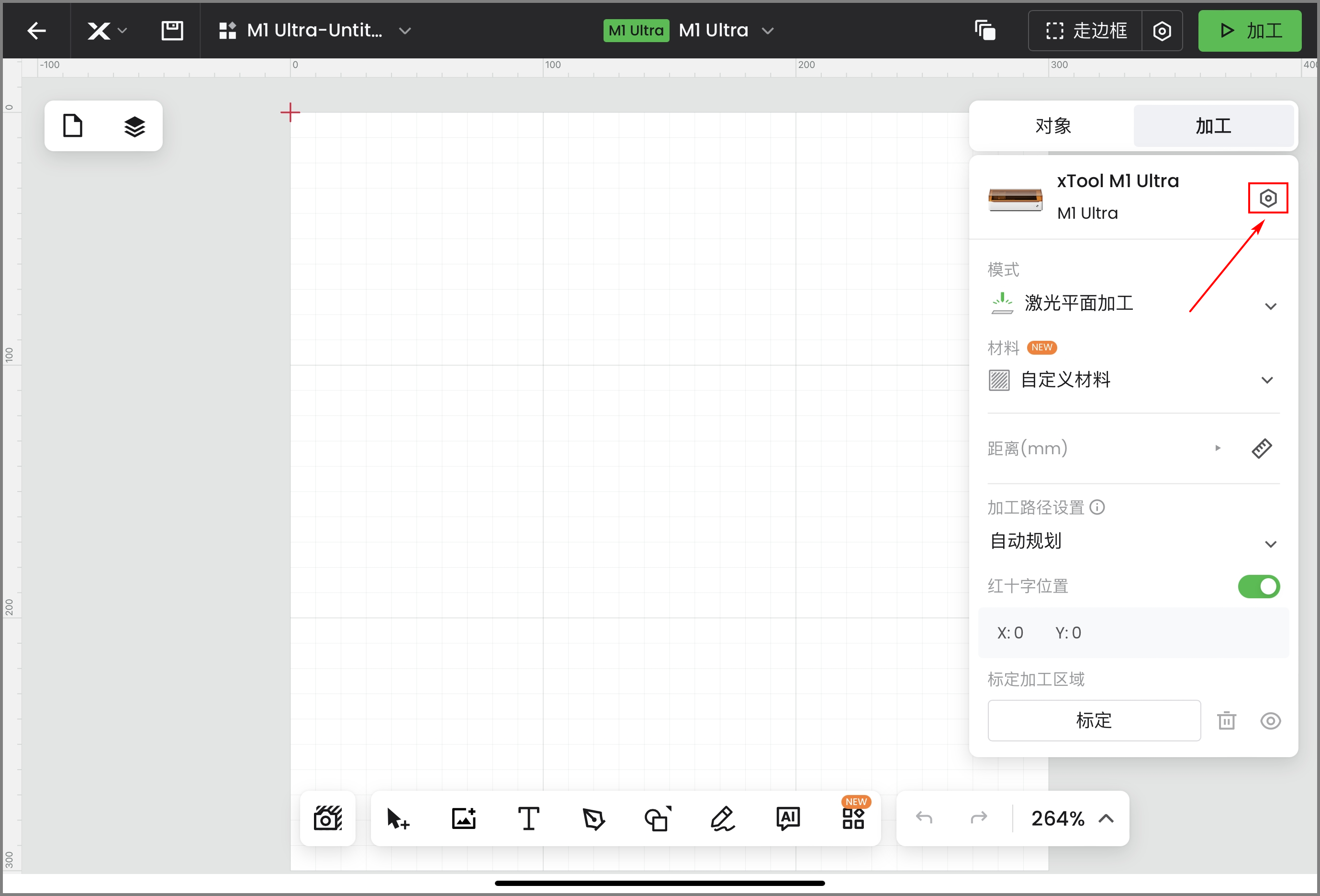The height and width of the screenshot is (896, 1320).
Task: Save project with floppy disk icon
Action: click(172, 31)
